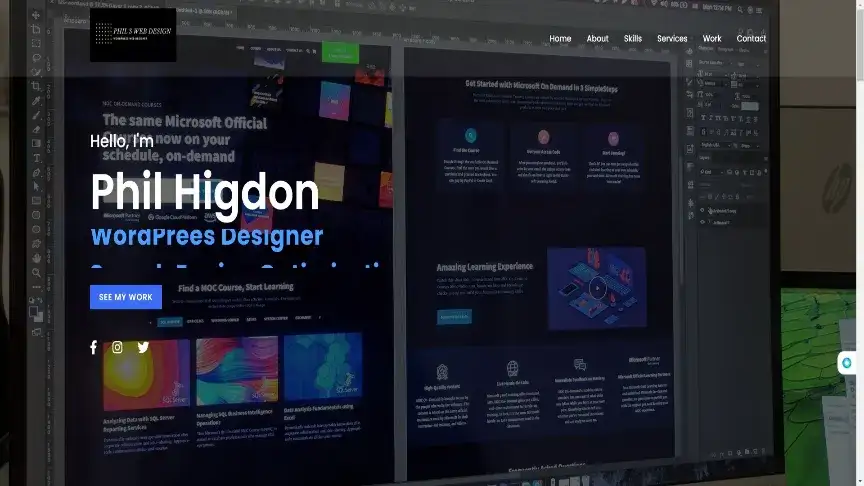Open the floating chat widget icon

point(847,363)
